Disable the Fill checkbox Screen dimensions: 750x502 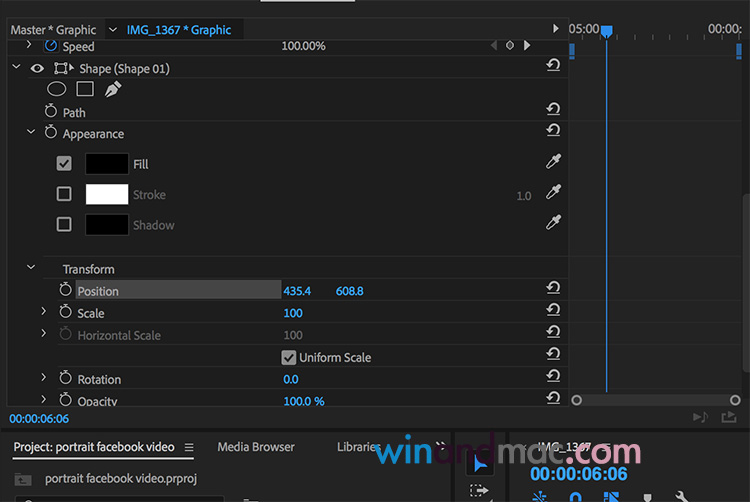coord(64,163)
